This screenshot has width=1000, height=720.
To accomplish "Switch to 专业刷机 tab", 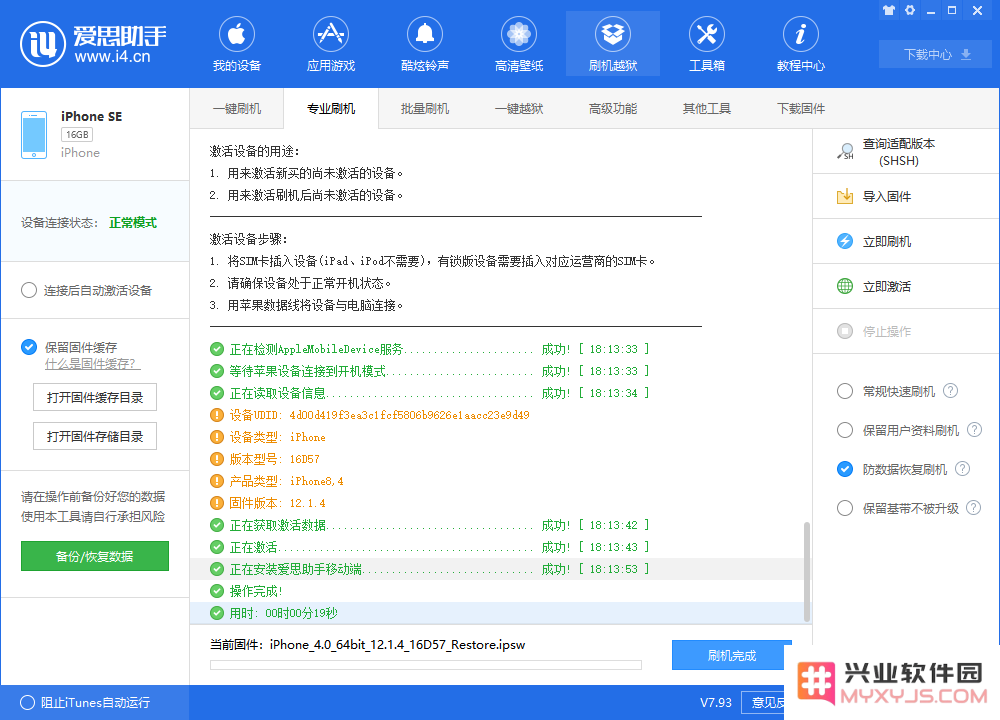I will pos(330,108).
